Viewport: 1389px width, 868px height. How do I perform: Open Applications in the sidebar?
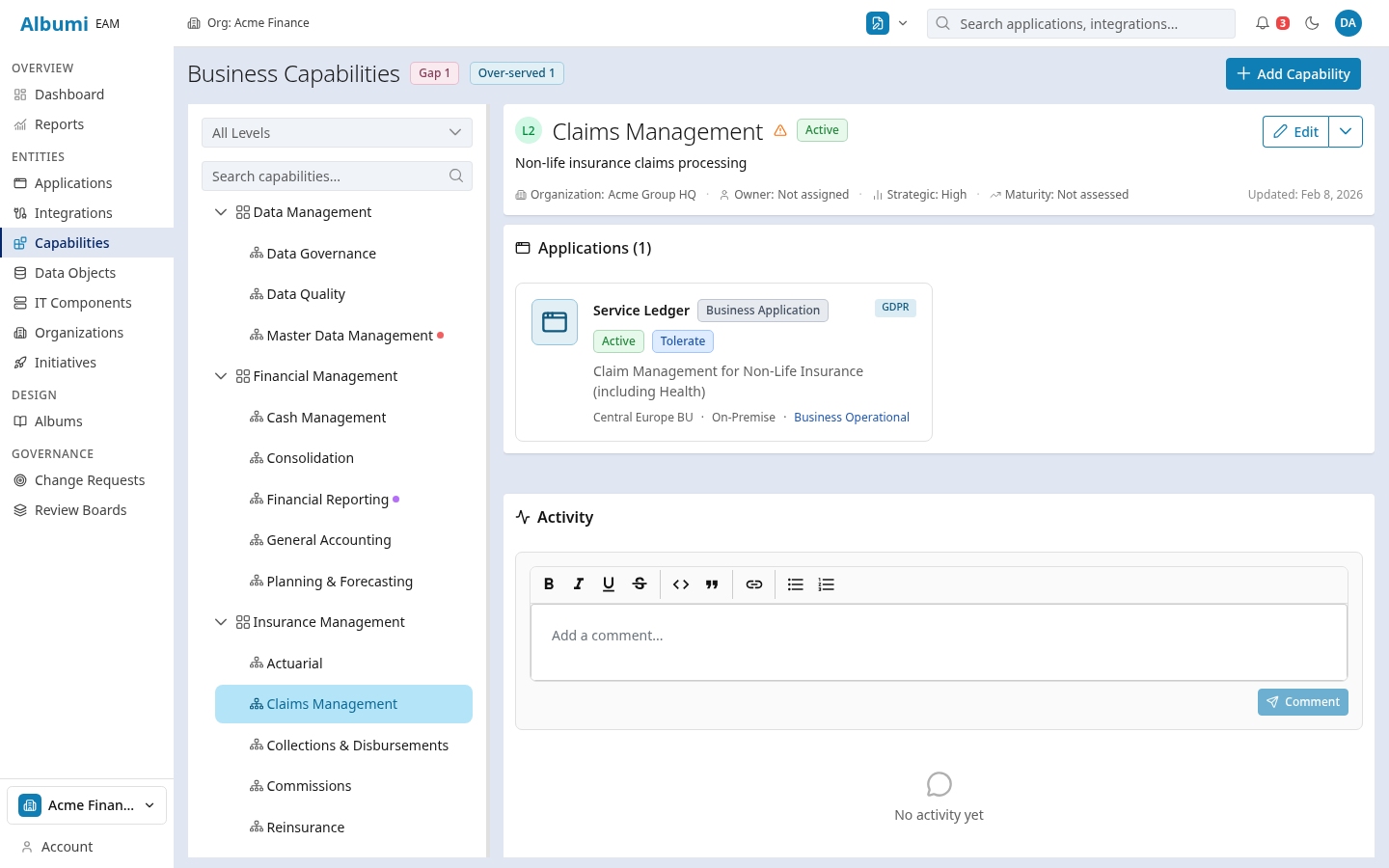(x=73, y=183)
